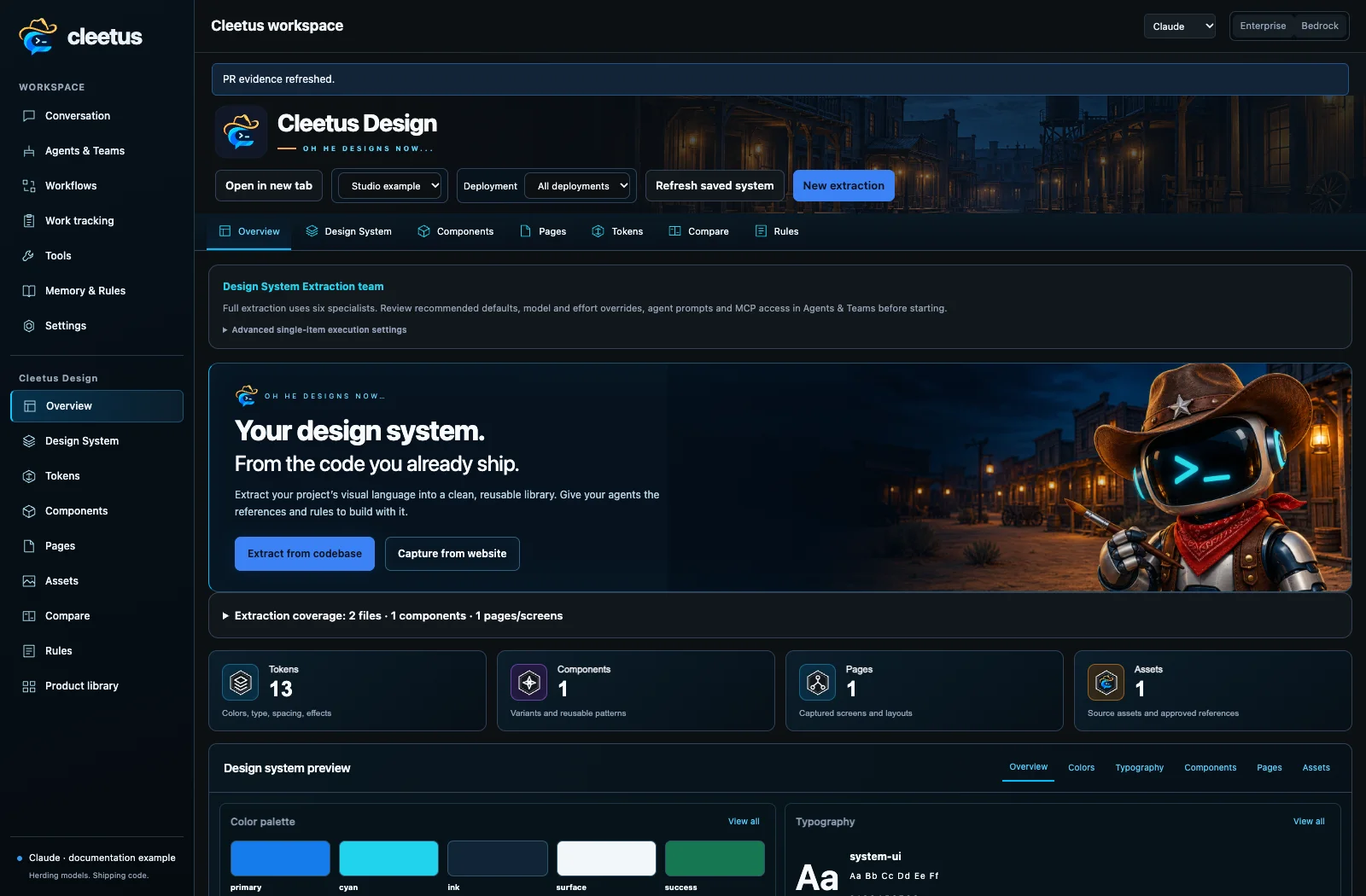
Task: Select the primary blue color swatch
Action: (x=280, y=858)
